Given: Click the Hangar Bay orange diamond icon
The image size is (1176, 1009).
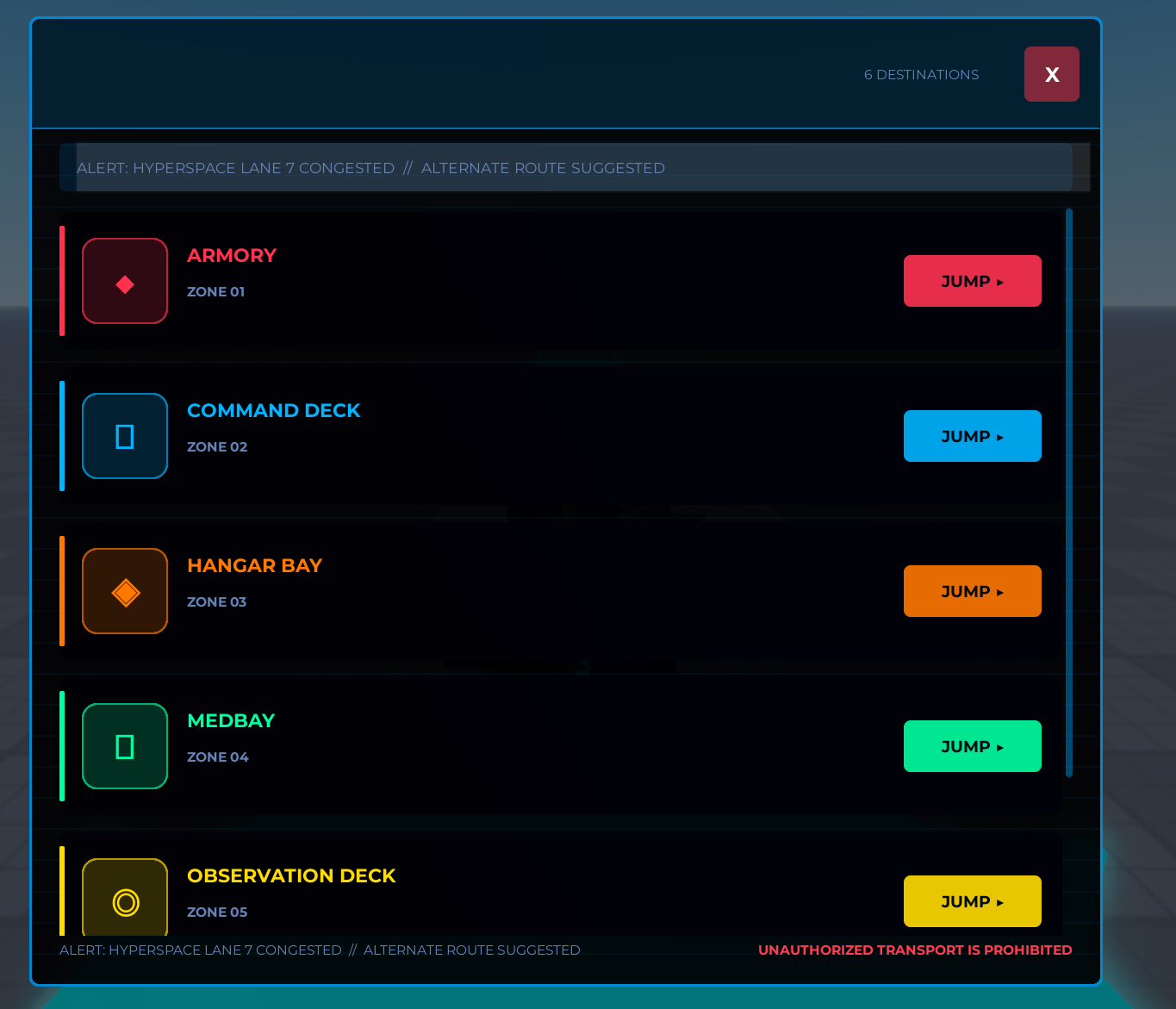Looking at the screenshot, I should point(125,591).
